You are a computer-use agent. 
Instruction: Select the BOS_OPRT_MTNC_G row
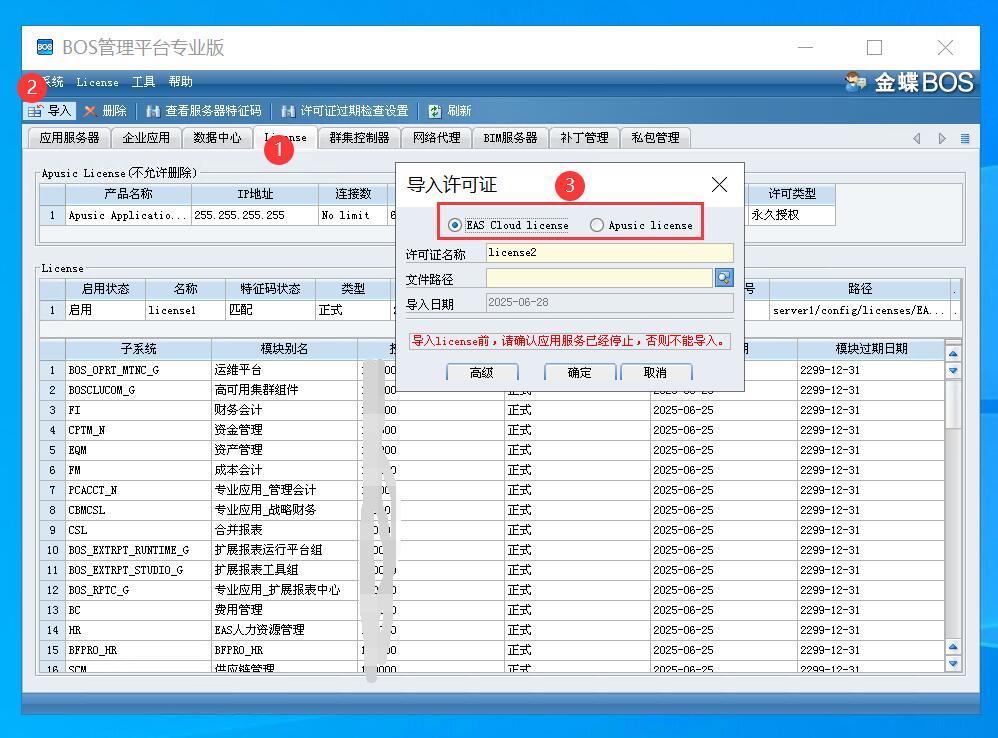pyautogui.click(x=138, y=370)
